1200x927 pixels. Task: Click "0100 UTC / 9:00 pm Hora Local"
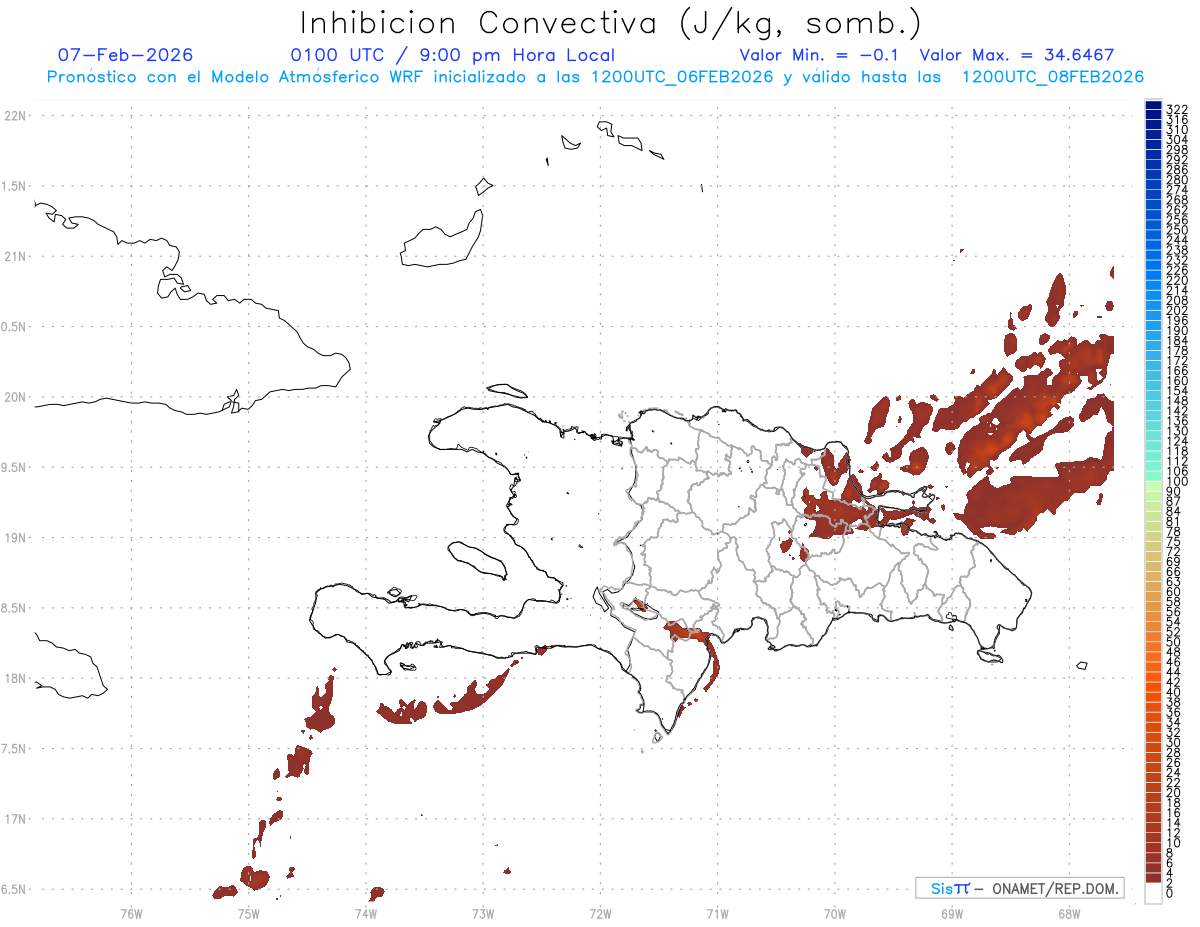point(452,55)
